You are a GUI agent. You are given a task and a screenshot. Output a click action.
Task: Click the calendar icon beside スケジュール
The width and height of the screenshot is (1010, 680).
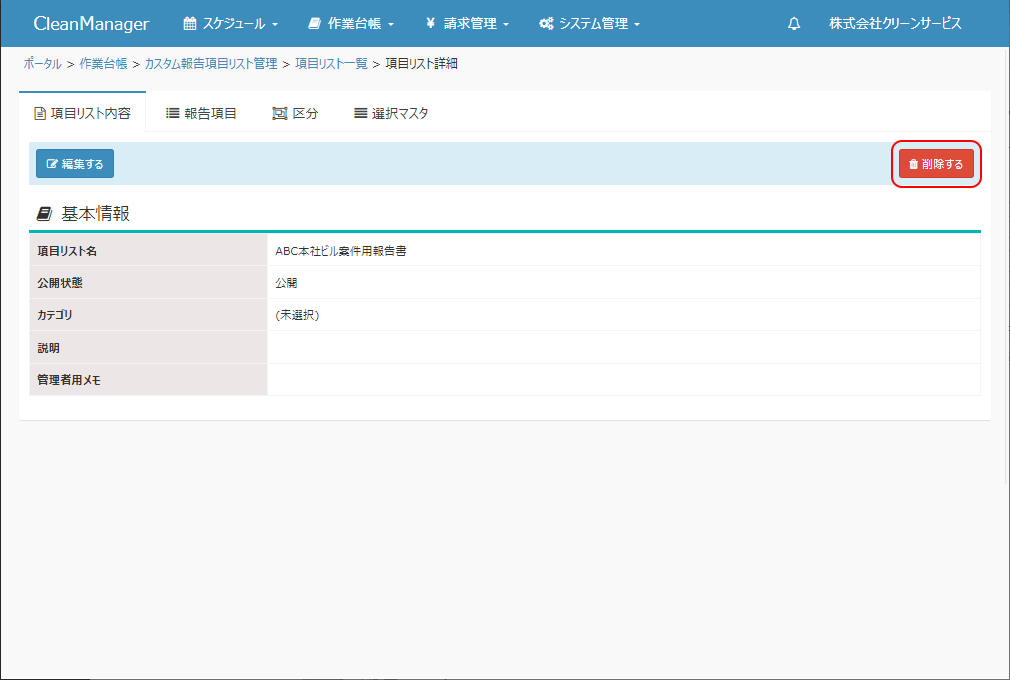coord(189,24)
